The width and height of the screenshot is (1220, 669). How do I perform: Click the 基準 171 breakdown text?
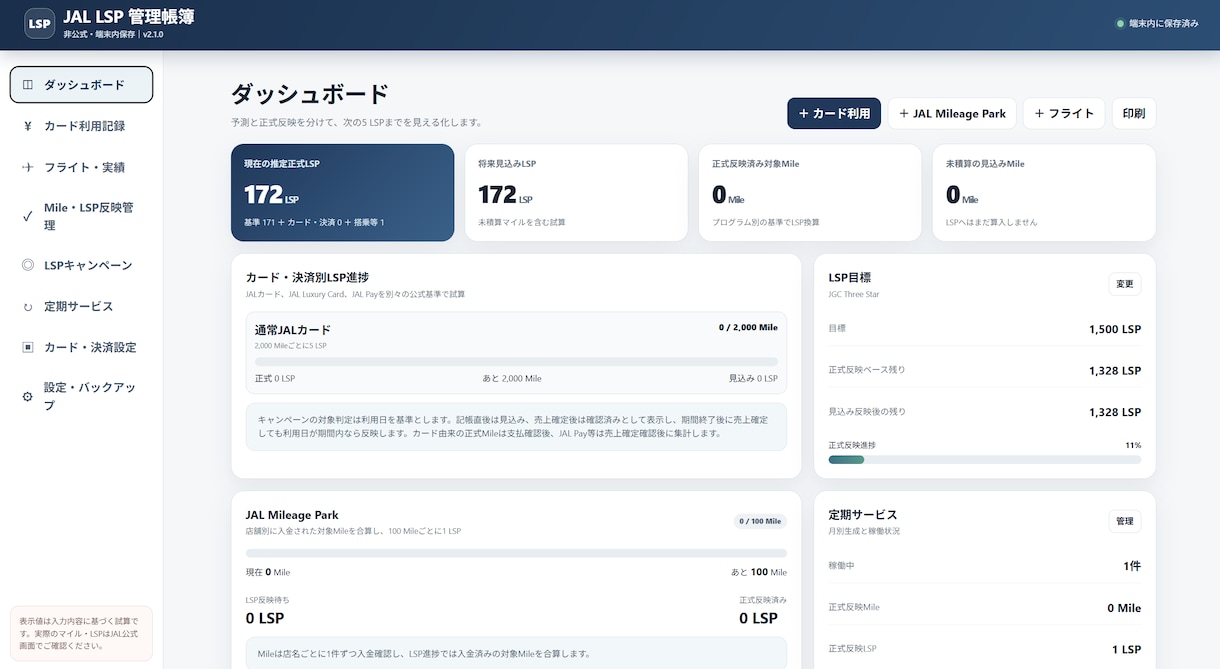pos(314,222)
